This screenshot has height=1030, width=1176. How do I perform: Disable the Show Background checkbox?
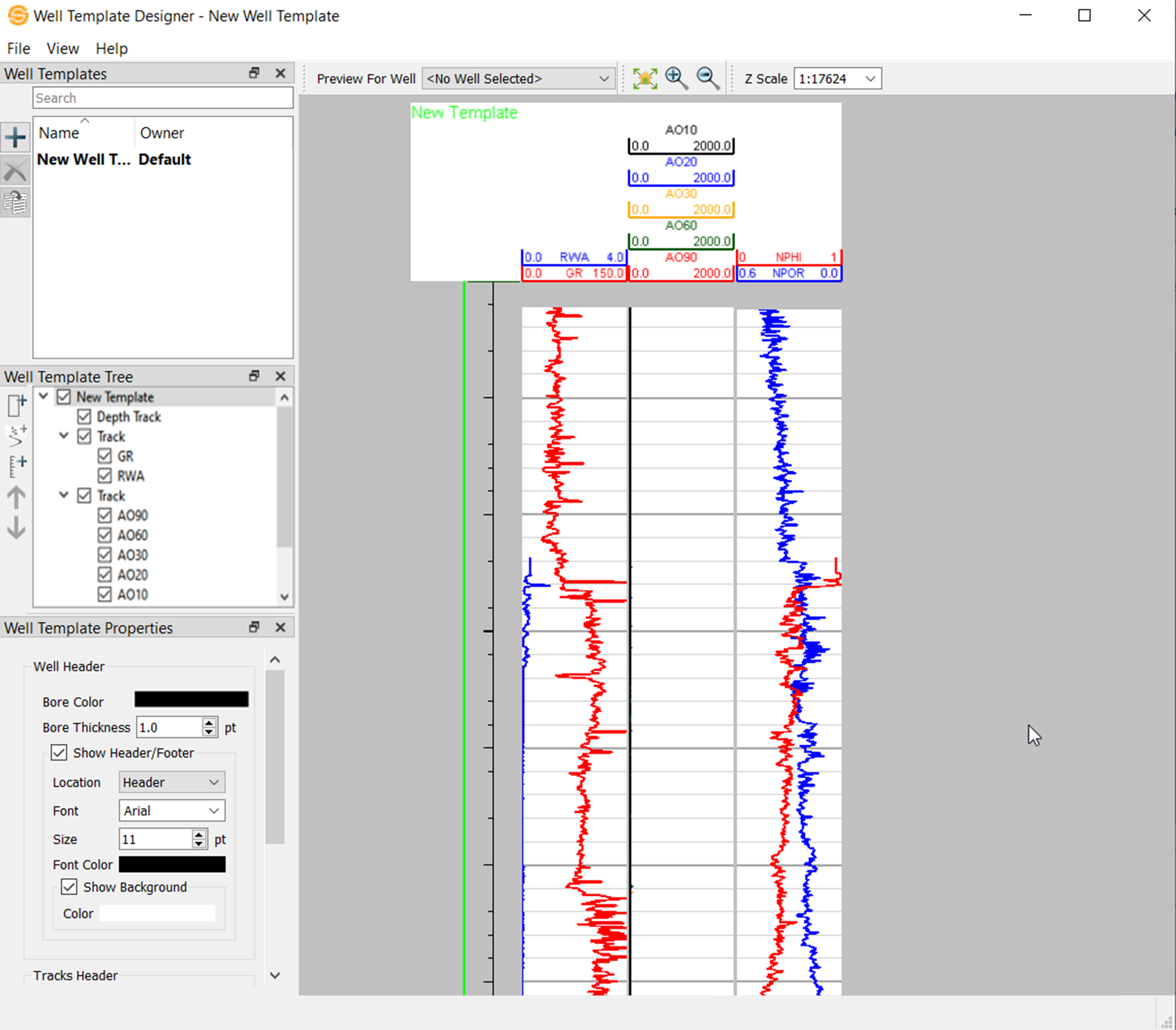(x=70, y=887)
